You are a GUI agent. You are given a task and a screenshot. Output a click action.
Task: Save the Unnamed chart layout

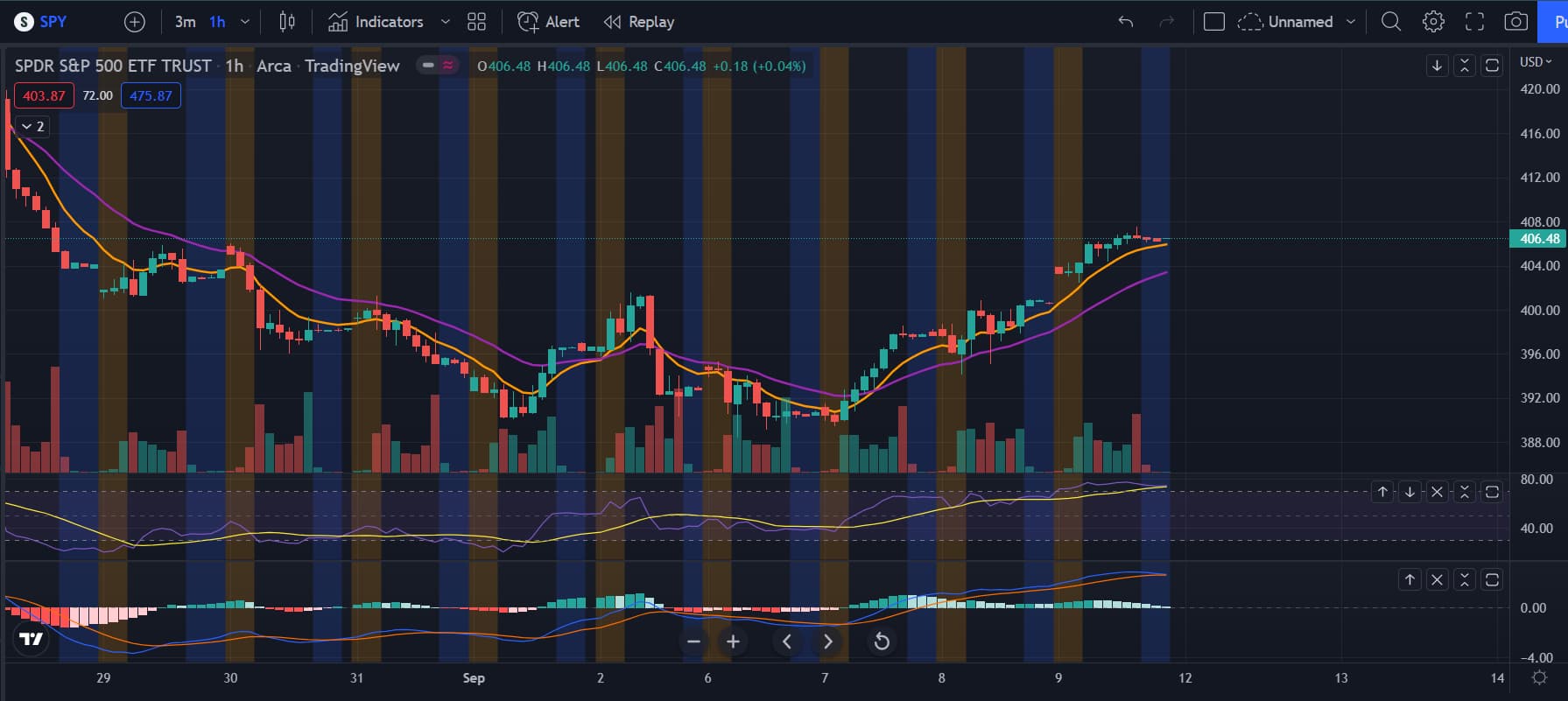(1285, 22)
